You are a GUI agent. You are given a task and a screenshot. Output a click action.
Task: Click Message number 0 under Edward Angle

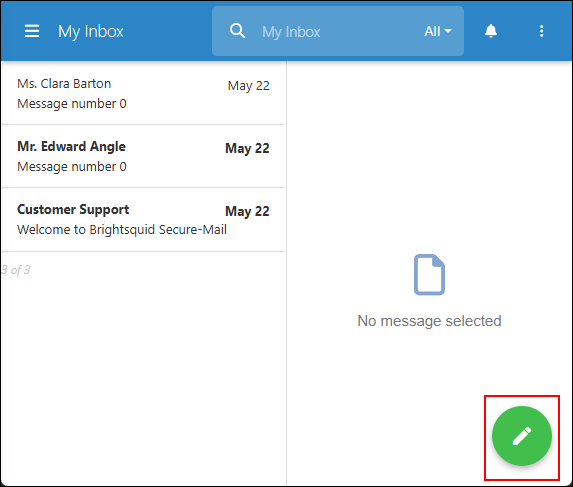point(72,167)
